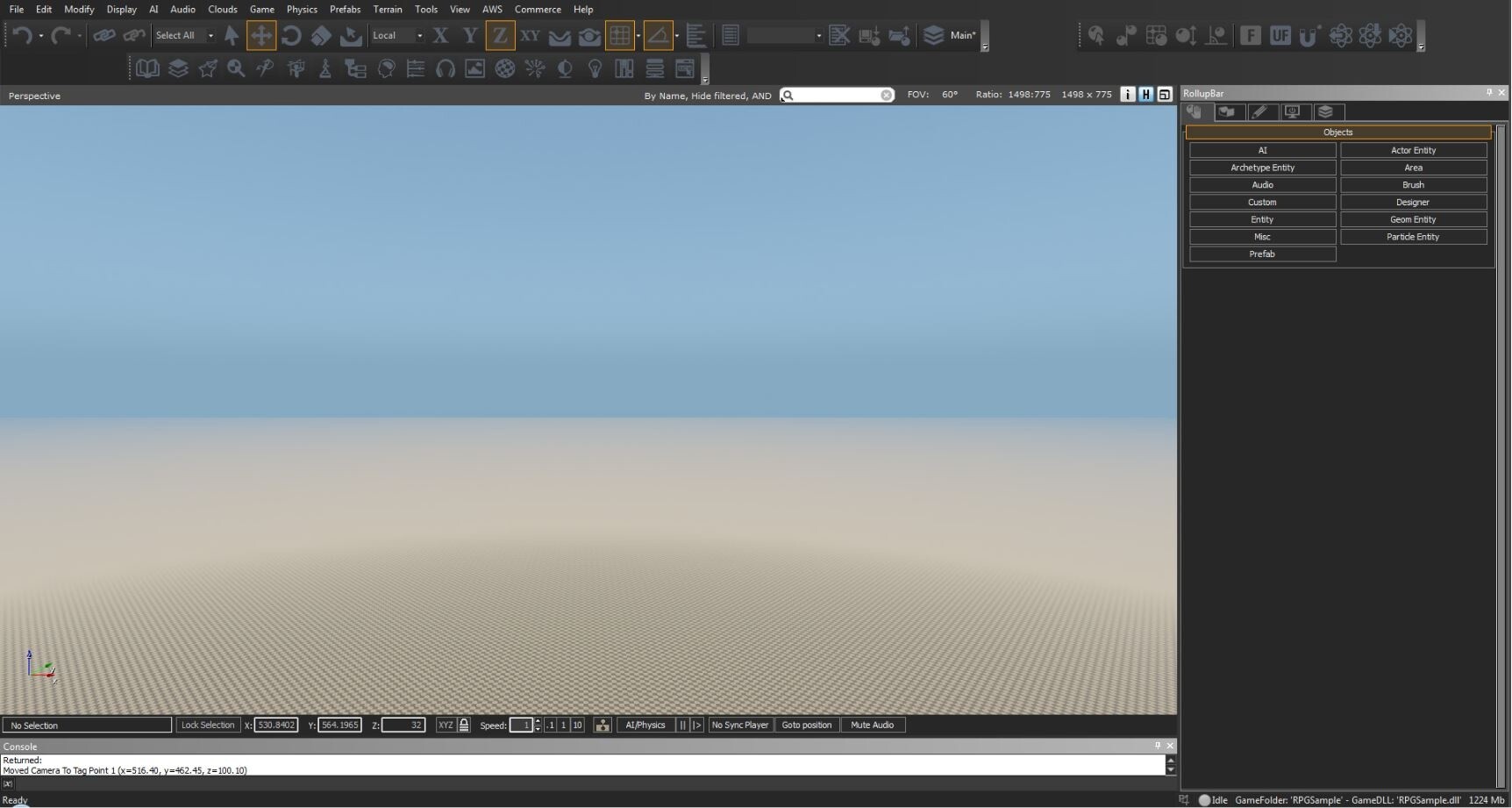Toggle viewport info display i button

click(1128, 95)
